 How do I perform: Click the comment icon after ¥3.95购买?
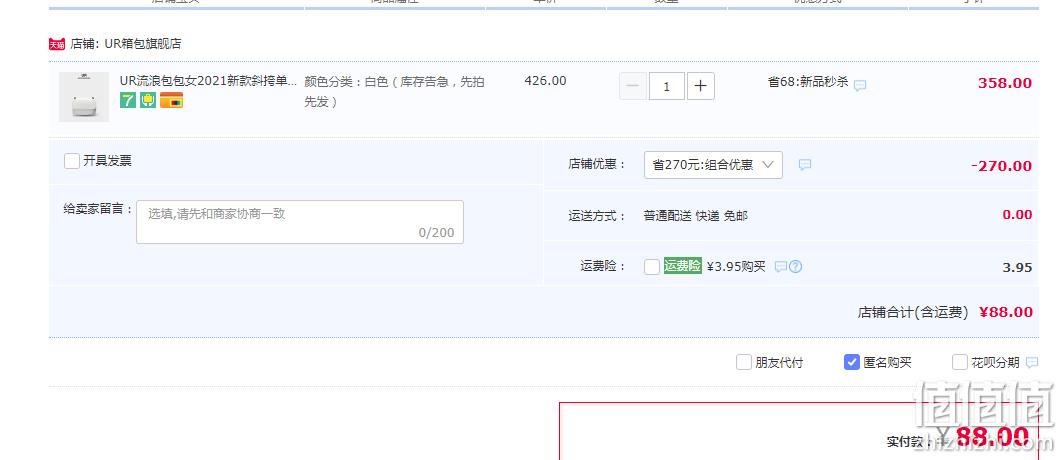click(780, 267)
